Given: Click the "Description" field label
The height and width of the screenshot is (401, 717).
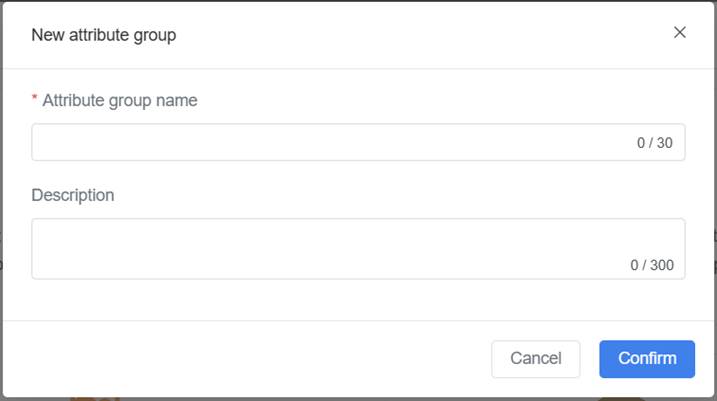Looking at the screenshot, I should coord(73,195).
